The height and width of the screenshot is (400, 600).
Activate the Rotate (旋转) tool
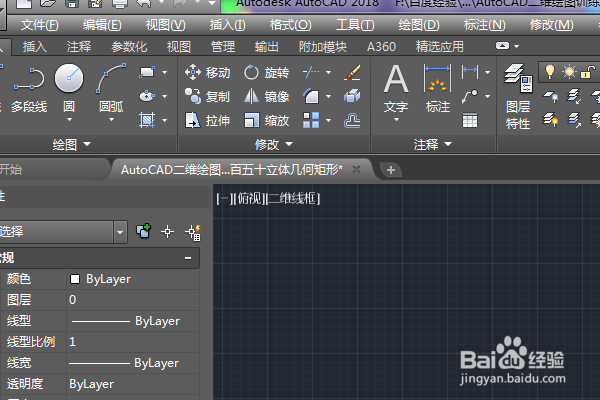point(266,72)
